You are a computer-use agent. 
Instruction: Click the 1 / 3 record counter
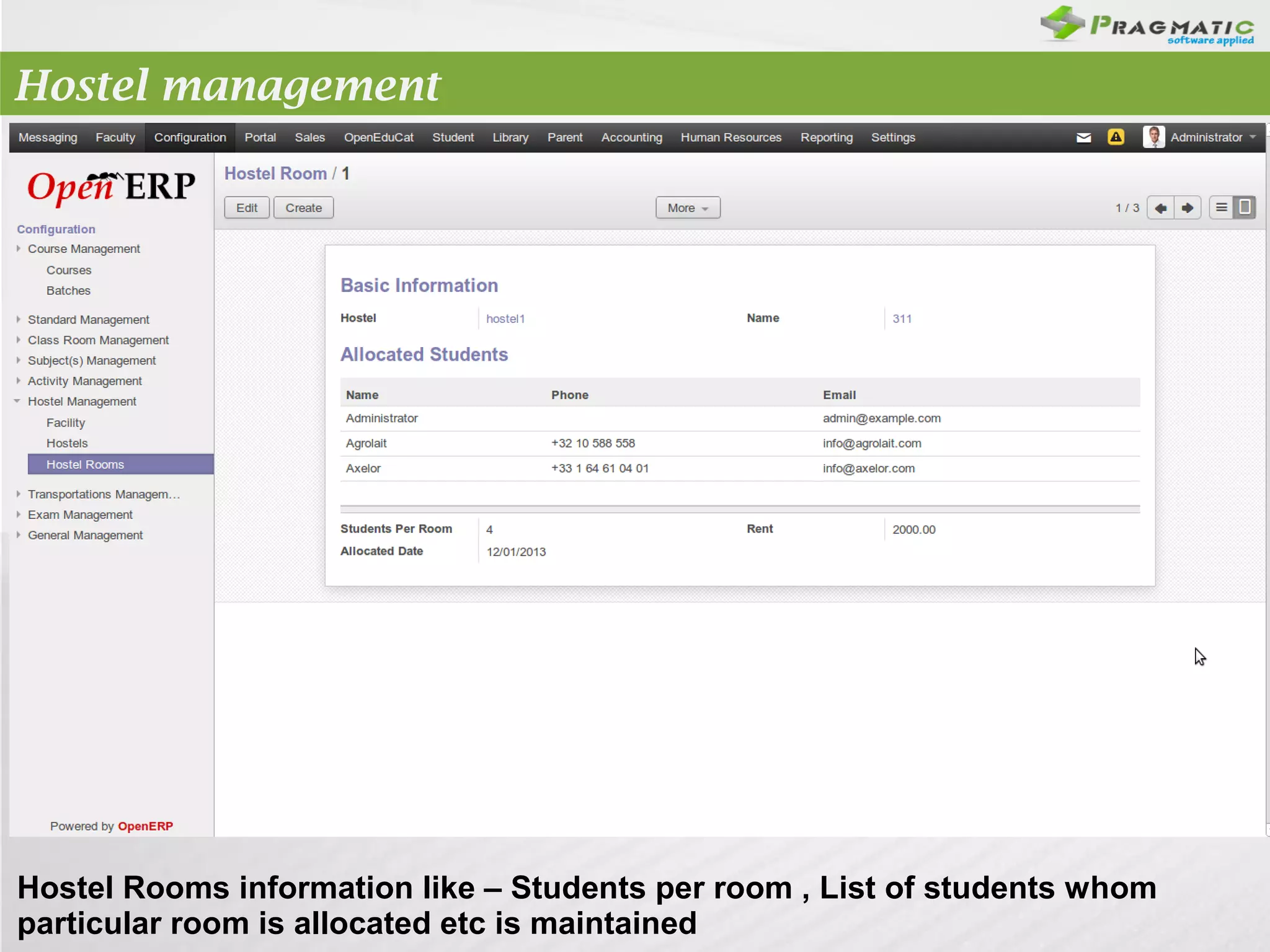1127,208
